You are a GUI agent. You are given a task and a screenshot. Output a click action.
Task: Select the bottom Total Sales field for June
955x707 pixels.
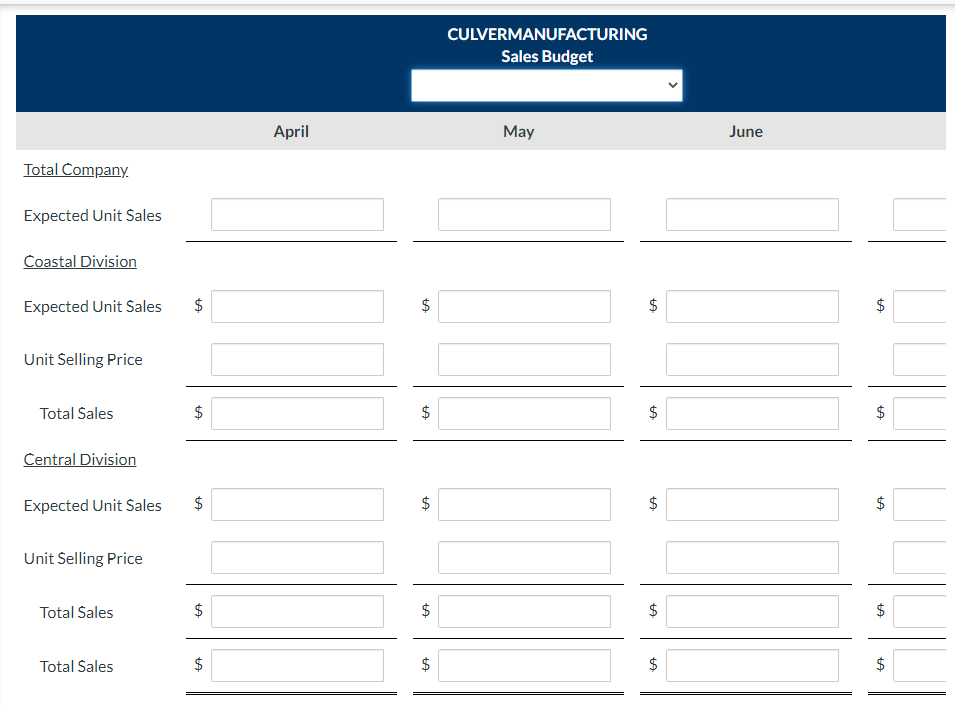point(752,665)
